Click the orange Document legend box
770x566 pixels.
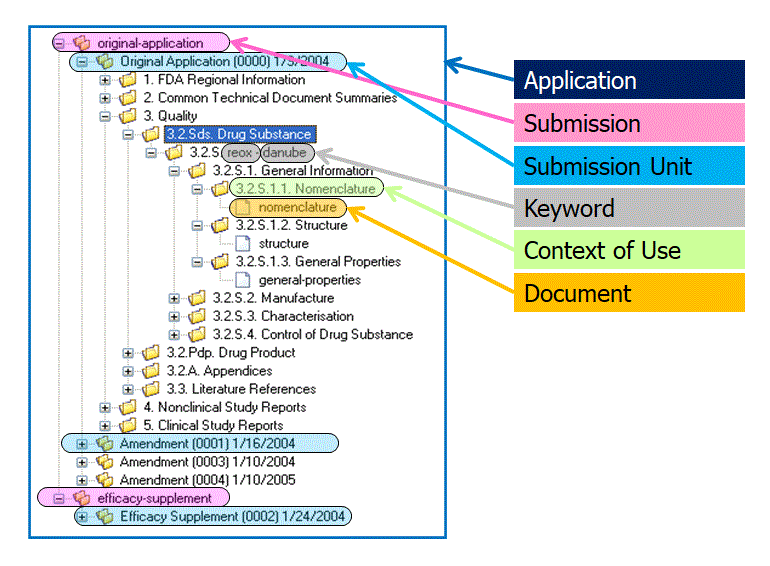tap(628, 293)
